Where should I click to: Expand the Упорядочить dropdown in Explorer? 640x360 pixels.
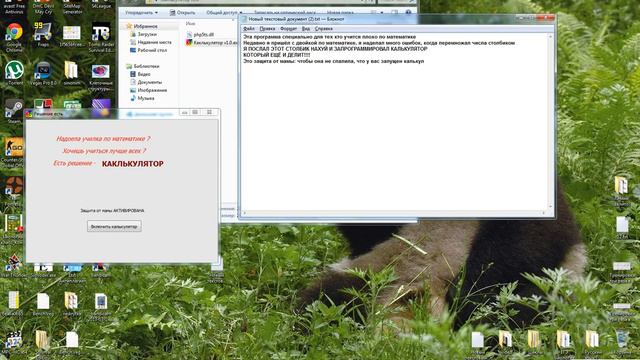tap(141, 13)
